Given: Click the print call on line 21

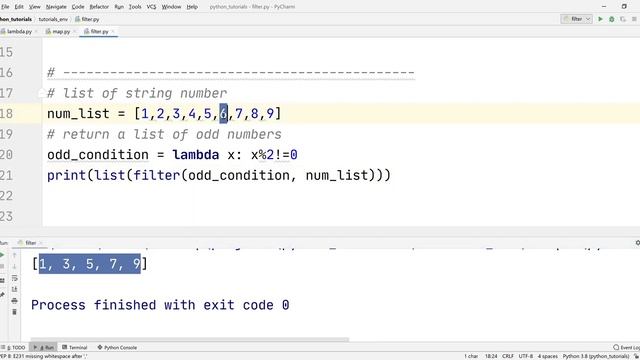Looking at the screenshot, I should pos(67,176).
